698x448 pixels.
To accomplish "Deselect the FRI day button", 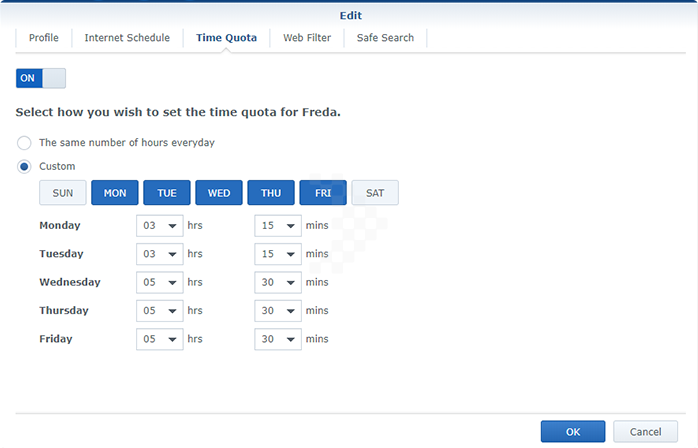I will [x=323, y=193].
